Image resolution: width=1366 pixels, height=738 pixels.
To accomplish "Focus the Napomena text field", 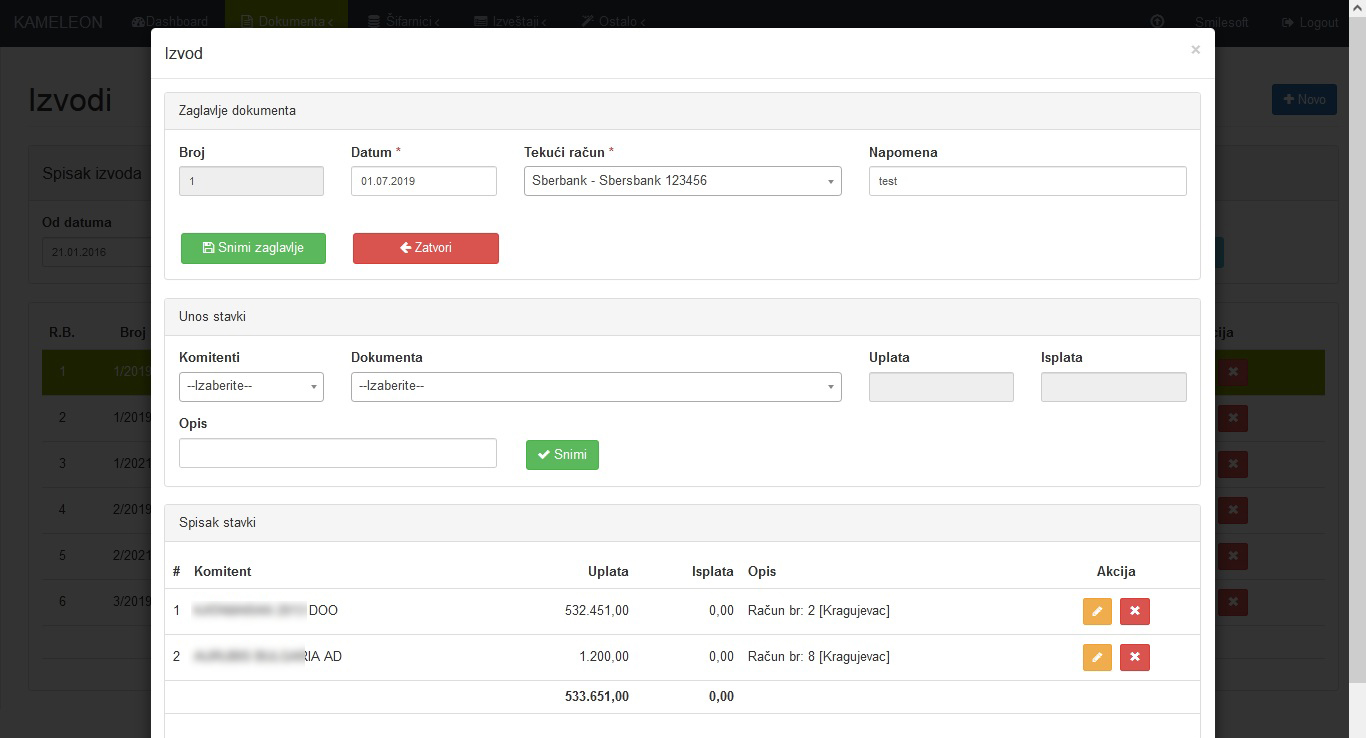I will point(1027,181).
